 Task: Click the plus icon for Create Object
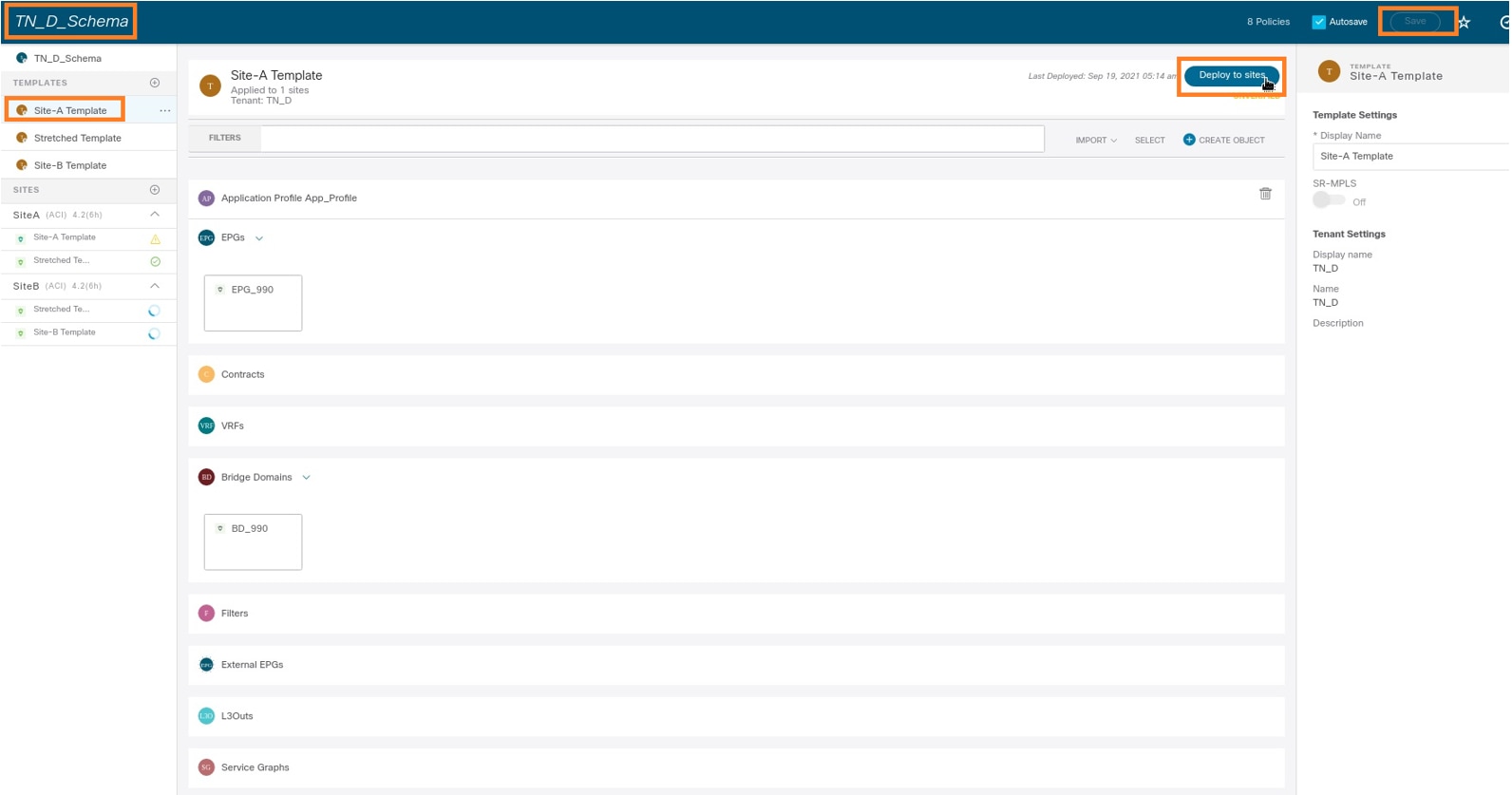coord(1189,140)
